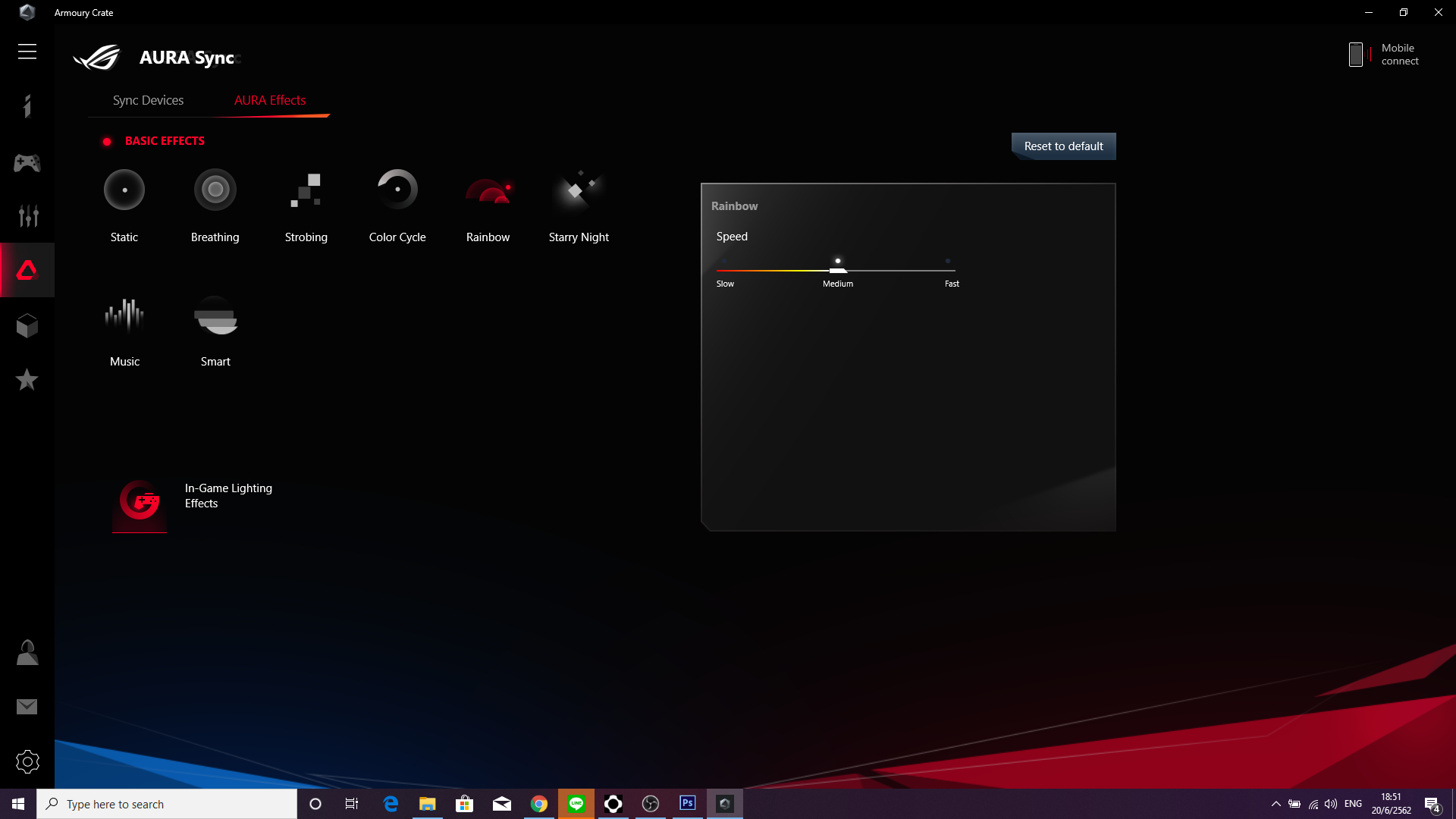The height and width of the screenshot is (819, 1456).
Task: Click the ROG logo in header
Action: tap(96, 58)
